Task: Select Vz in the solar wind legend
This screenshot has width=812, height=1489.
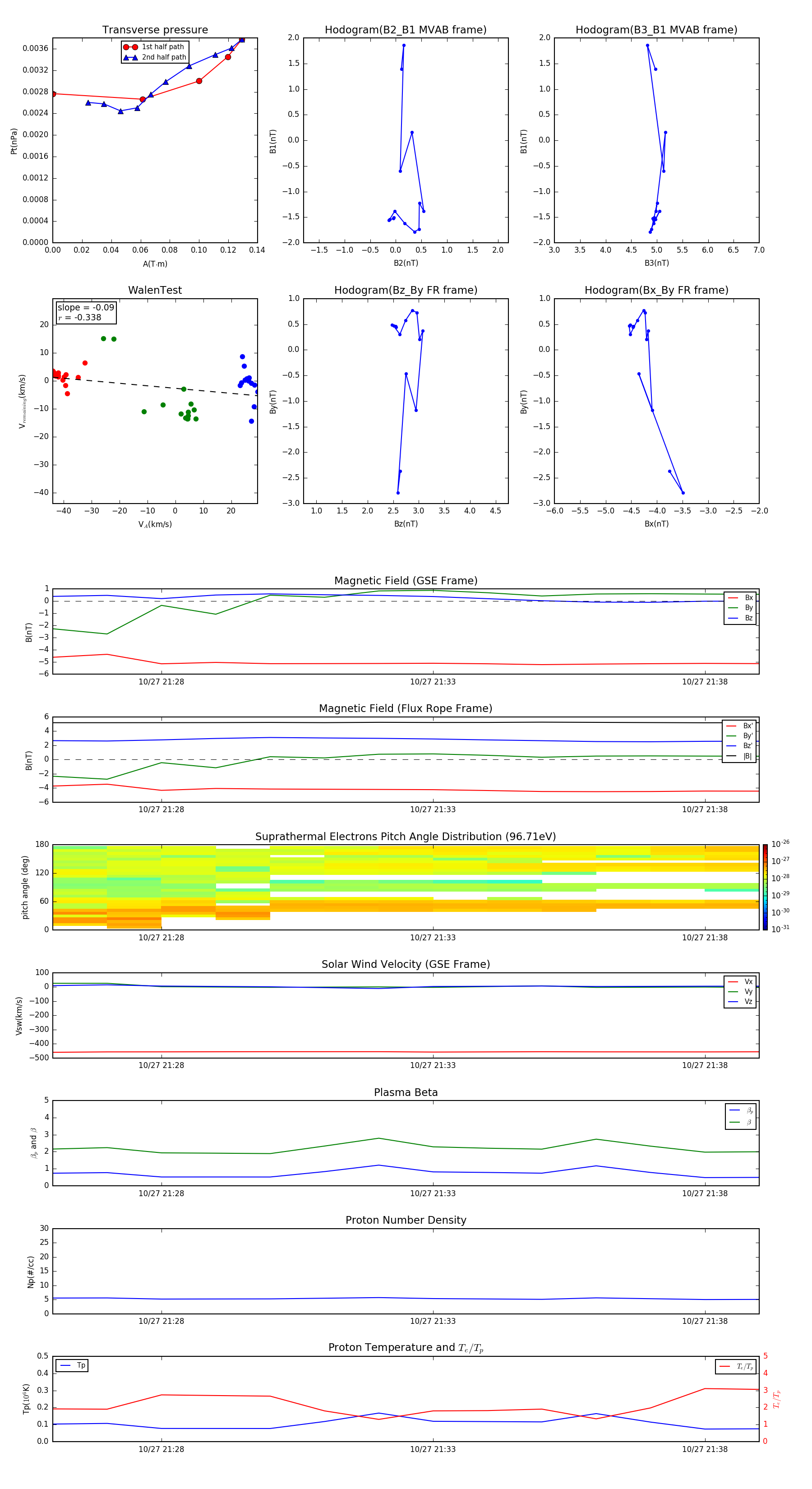Action: (740, 1002)
